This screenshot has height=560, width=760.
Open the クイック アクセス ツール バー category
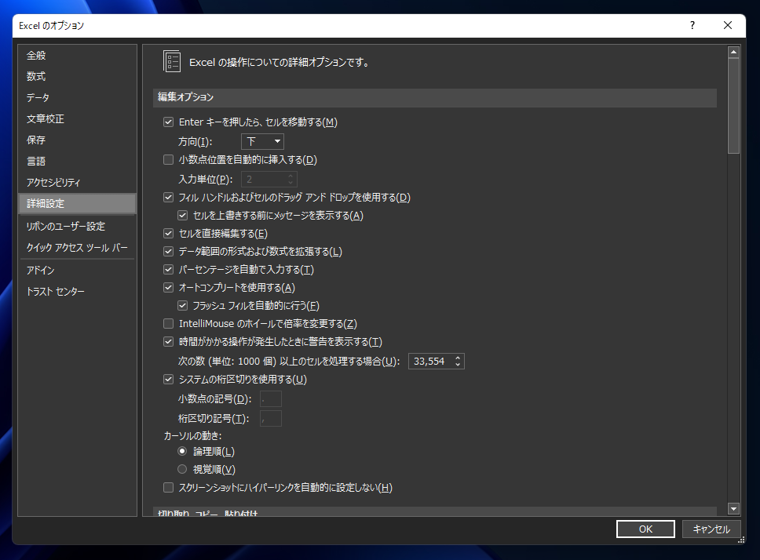(x=77, y=248)
